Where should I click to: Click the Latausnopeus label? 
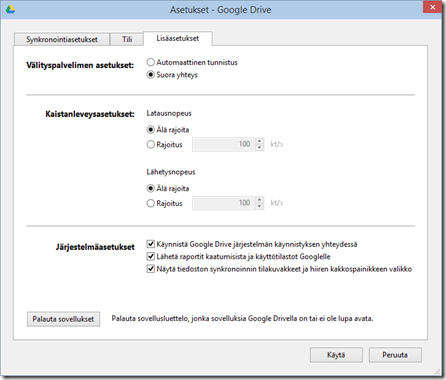(169, 113)
